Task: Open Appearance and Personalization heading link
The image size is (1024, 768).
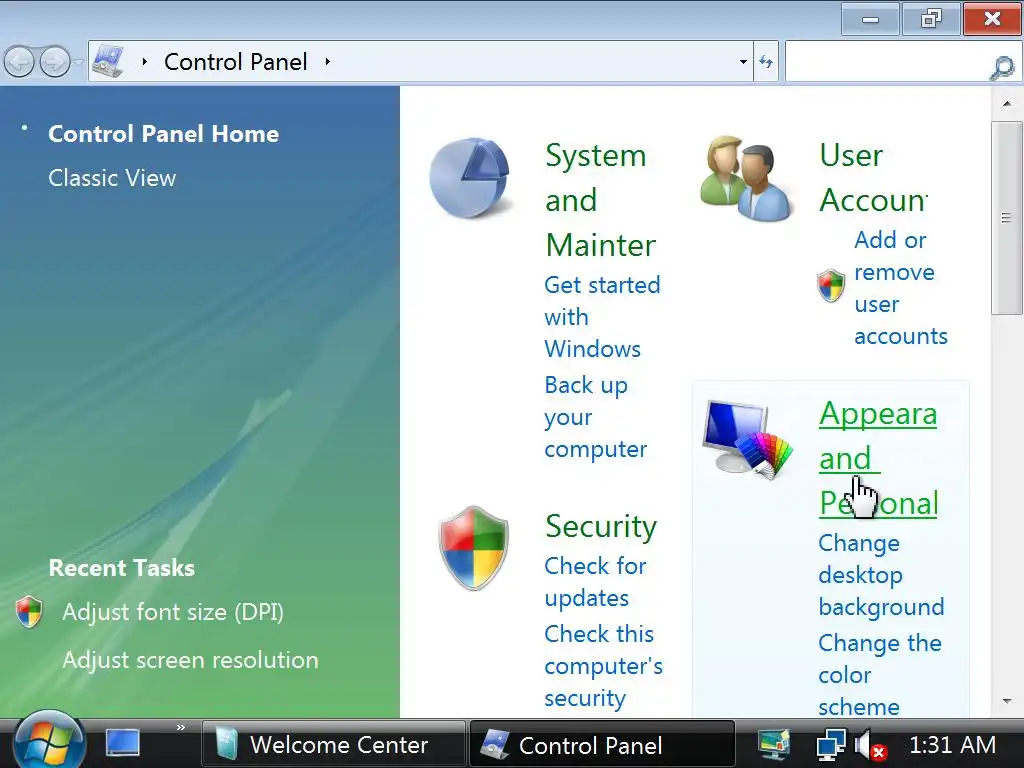Action: tap(878, 458)
